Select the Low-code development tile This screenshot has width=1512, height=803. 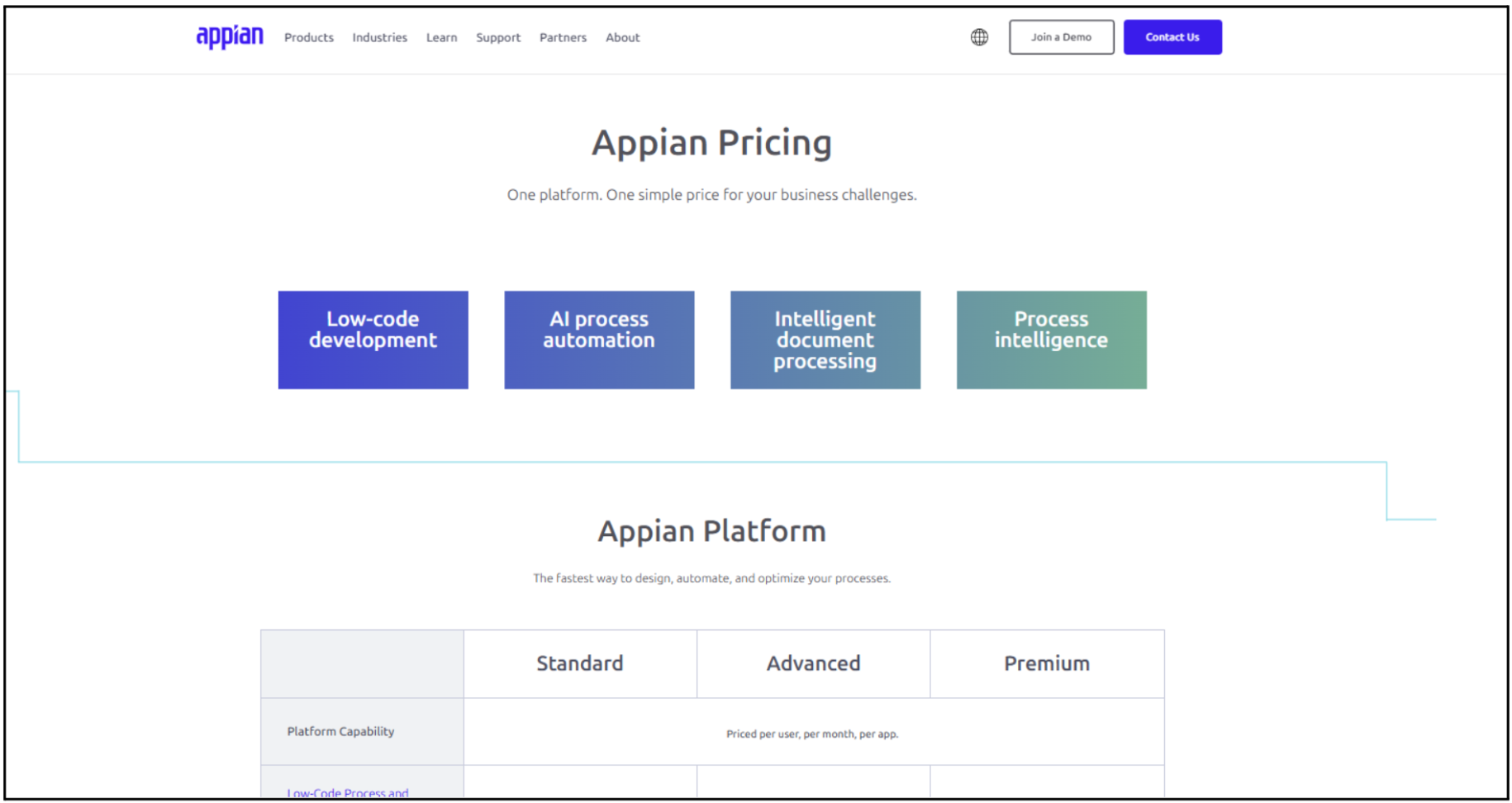[373, 339]
